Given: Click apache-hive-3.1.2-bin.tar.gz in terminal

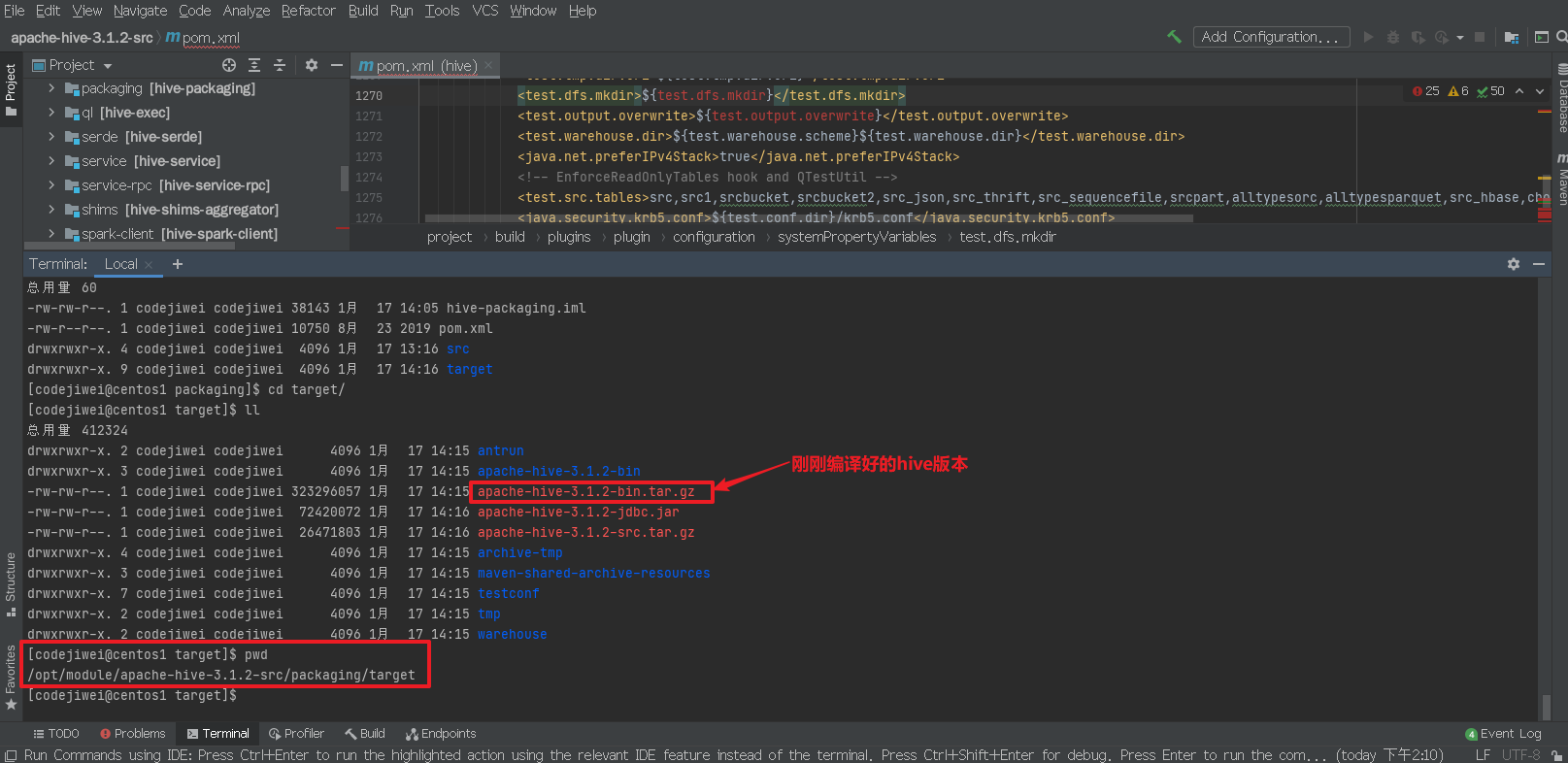Looking at the screenshot, I should tap(586, 491).
